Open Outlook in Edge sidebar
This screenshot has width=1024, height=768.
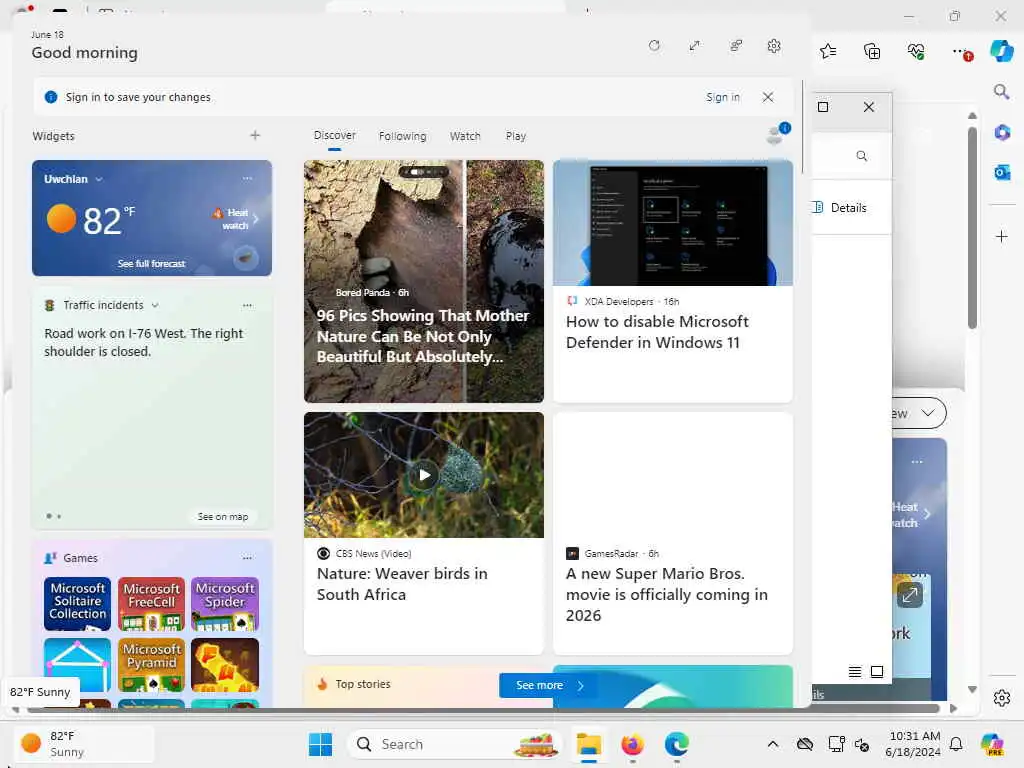[1002, 172]
